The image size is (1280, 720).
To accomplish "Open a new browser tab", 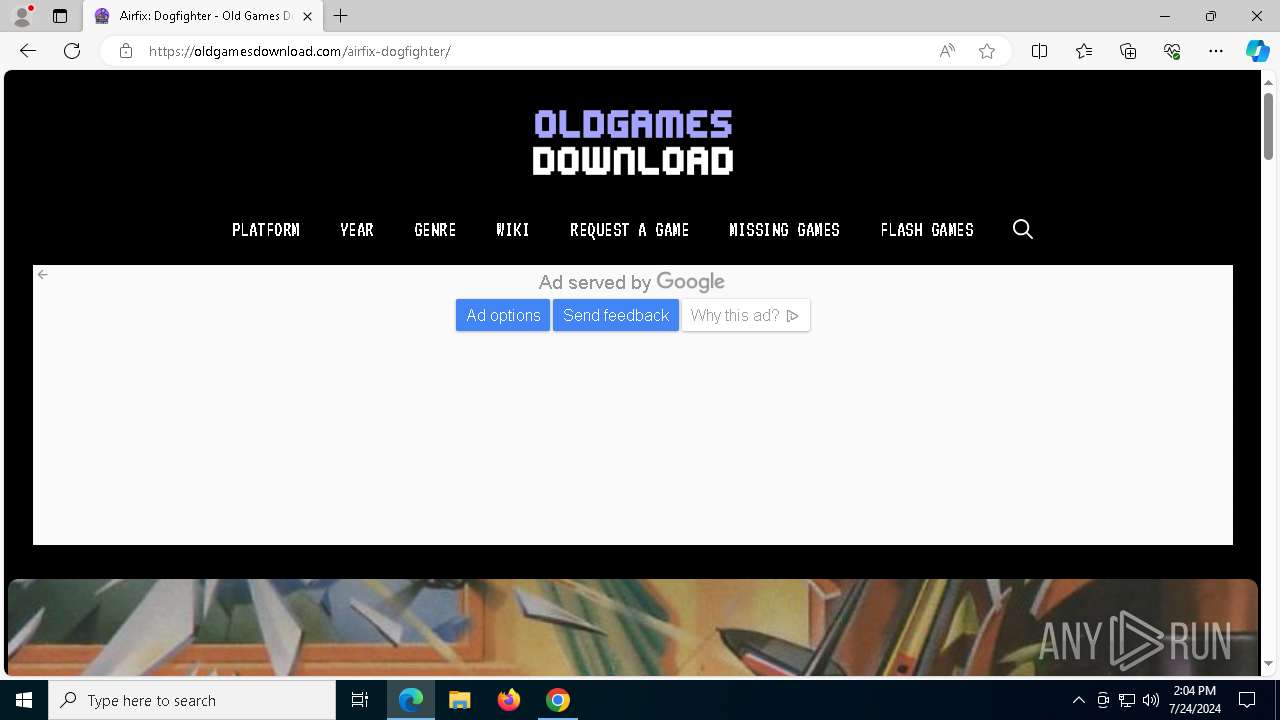I will [341, 16].
